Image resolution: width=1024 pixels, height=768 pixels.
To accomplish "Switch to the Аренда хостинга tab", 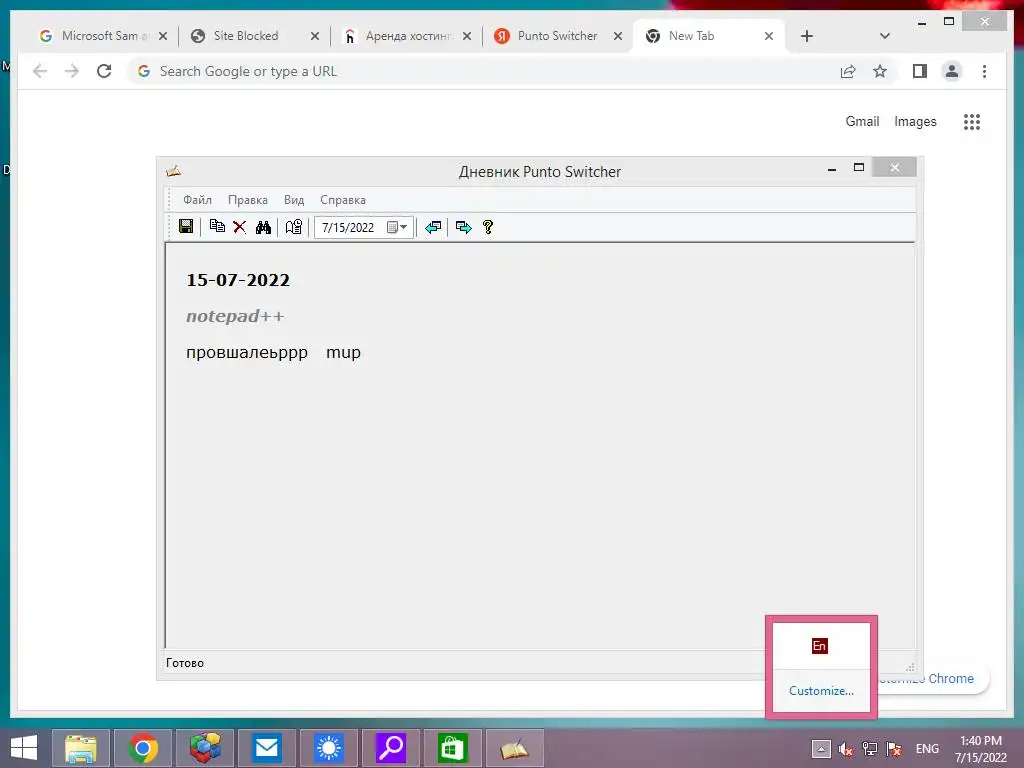I will [x=408, y=36].
